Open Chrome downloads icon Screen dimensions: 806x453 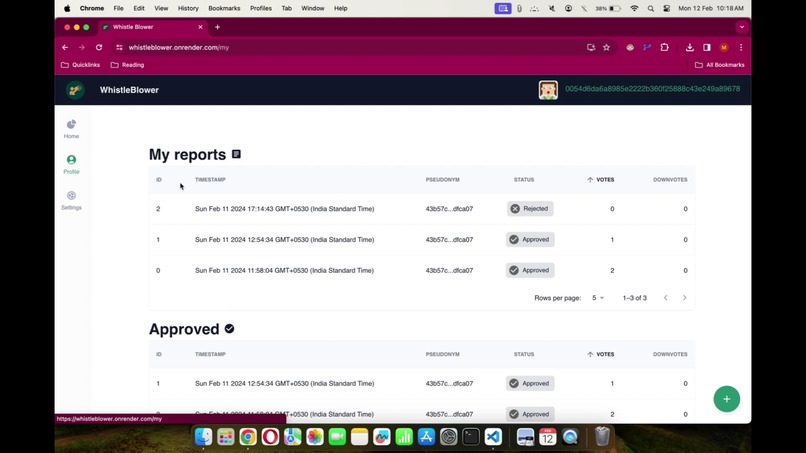(x=689, y=47)
